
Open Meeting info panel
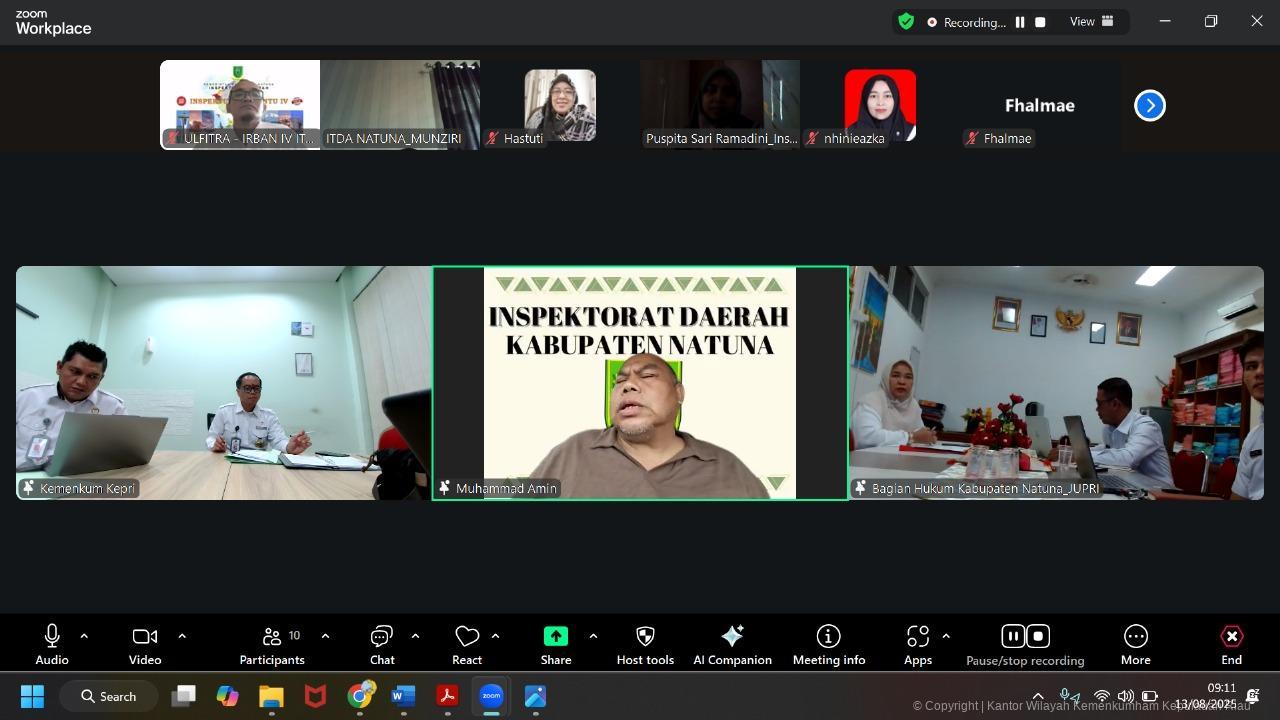tap(828, 637)
